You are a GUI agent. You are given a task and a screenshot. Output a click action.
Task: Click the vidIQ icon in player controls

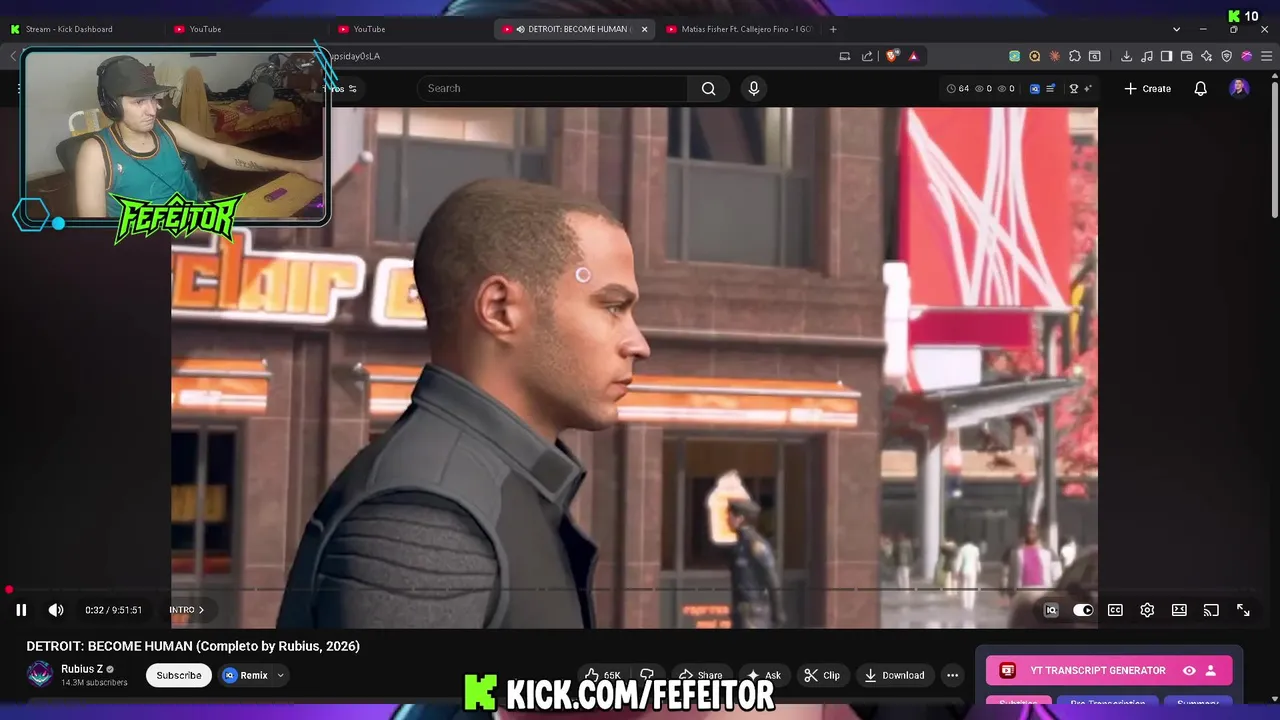pos(1051,610)
